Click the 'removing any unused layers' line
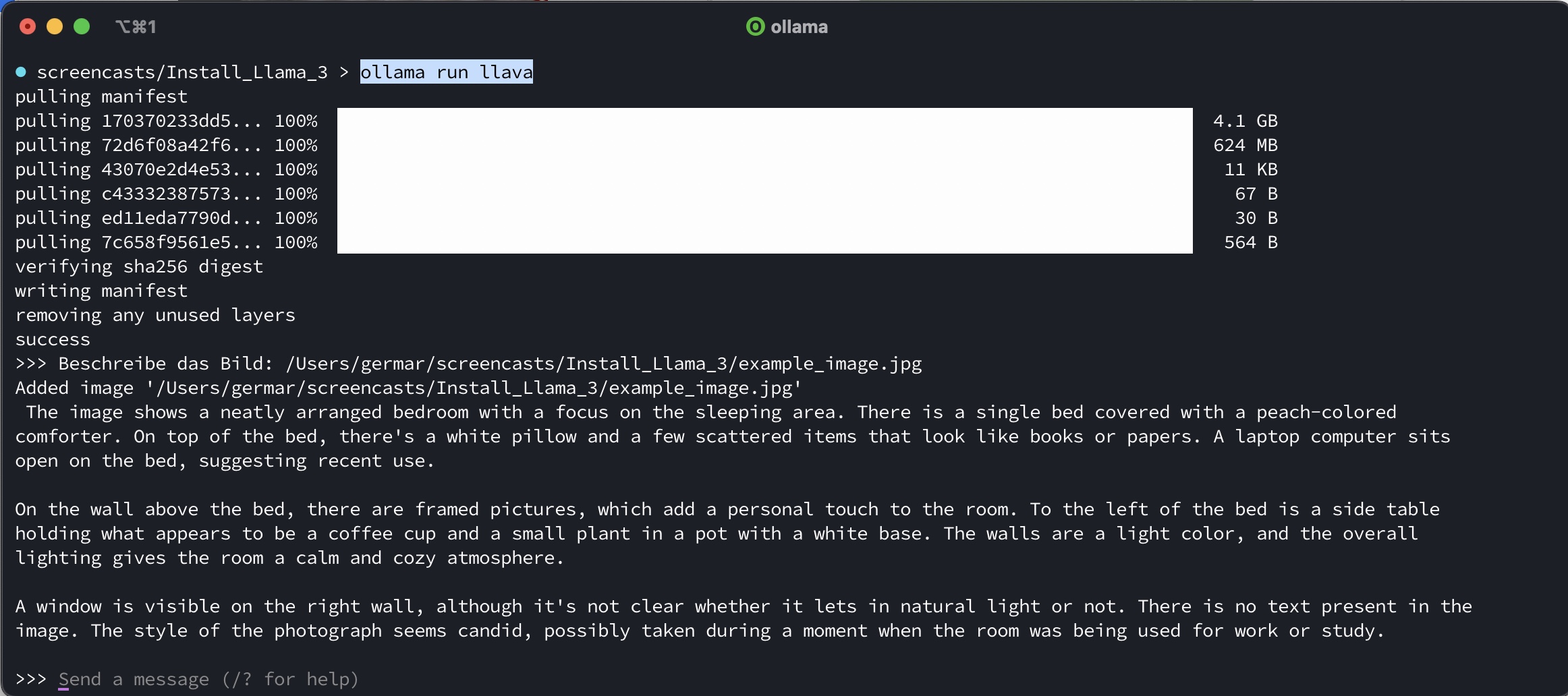Screen dimensions: 1568x696 click(155, 316)
